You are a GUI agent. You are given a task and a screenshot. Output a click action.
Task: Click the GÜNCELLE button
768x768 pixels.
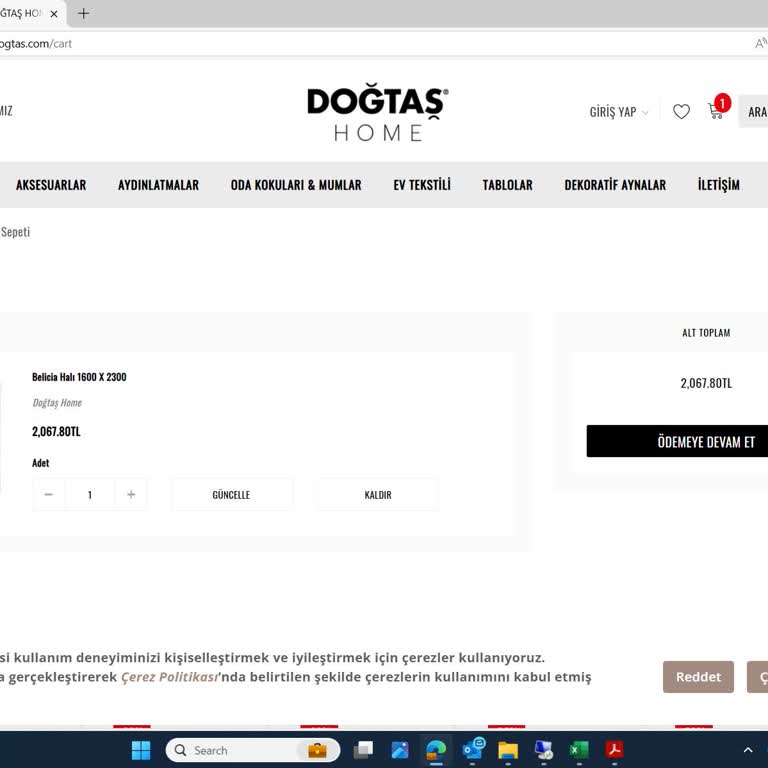tap(231, 495)
